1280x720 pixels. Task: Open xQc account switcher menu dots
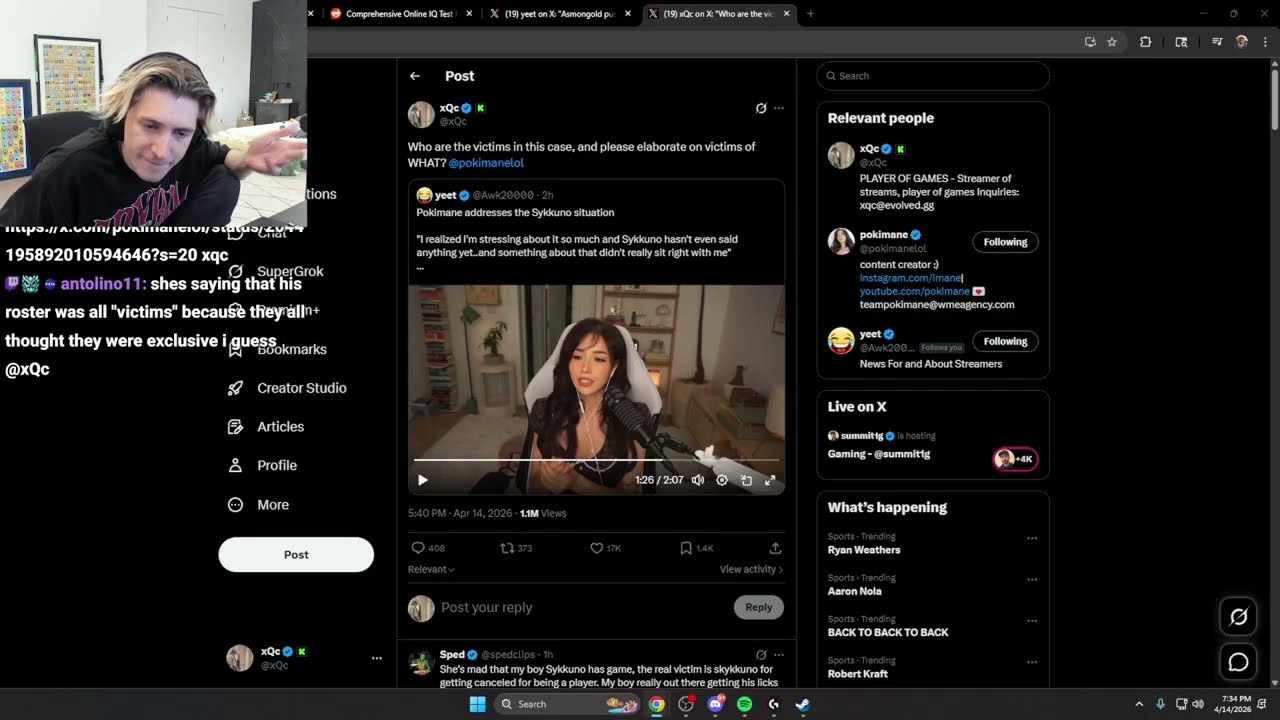377,658
